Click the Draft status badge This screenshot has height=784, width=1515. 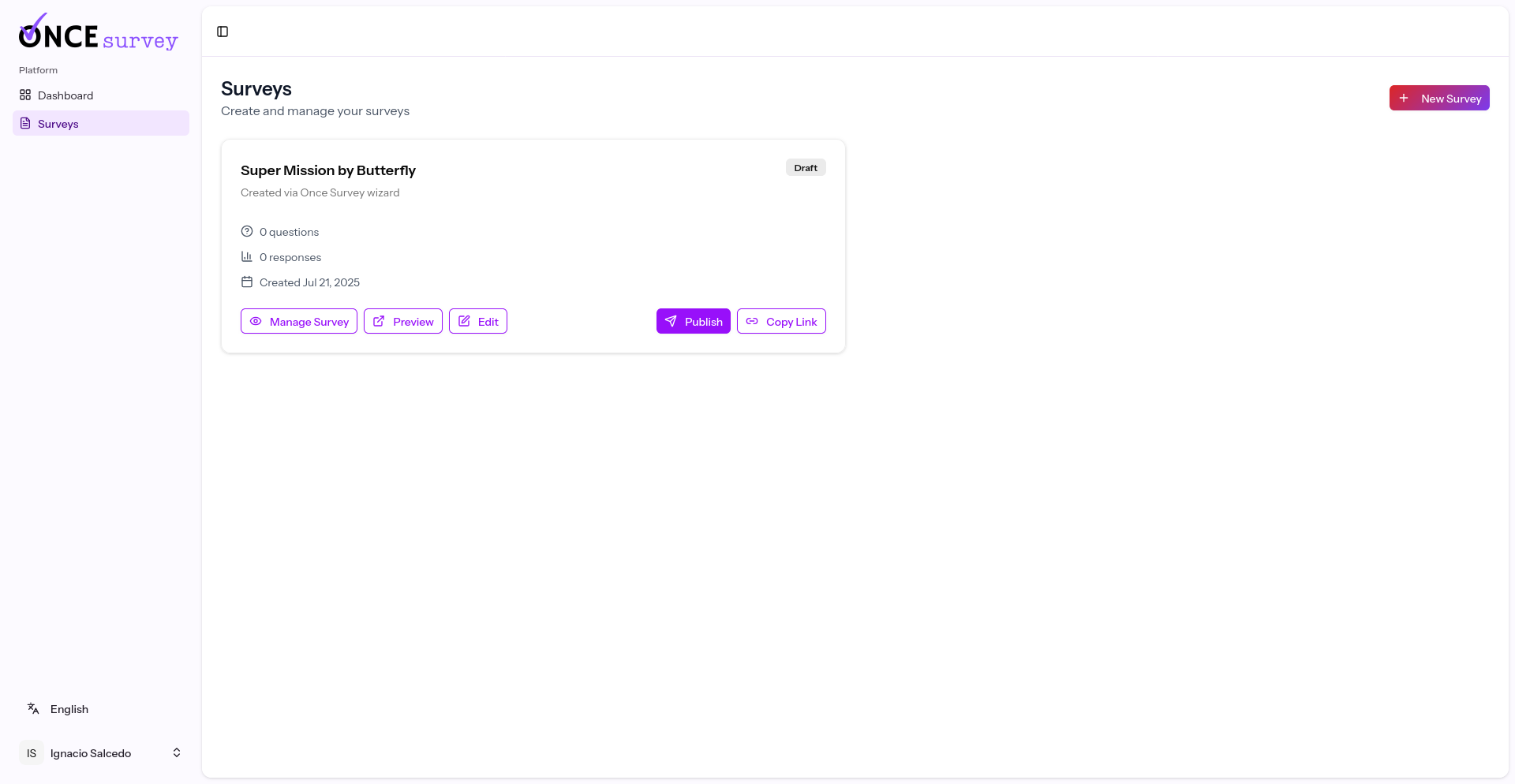(805, 167)
